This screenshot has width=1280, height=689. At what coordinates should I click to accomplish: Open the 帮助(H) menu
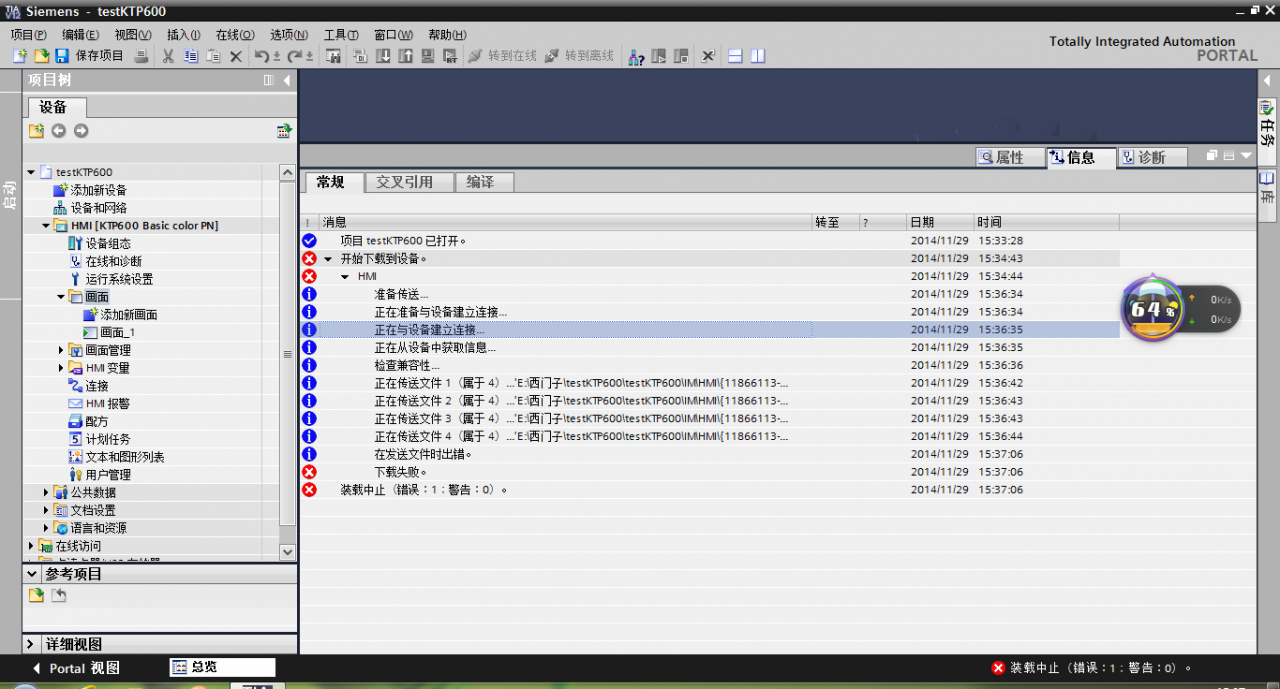coord(447,34)
